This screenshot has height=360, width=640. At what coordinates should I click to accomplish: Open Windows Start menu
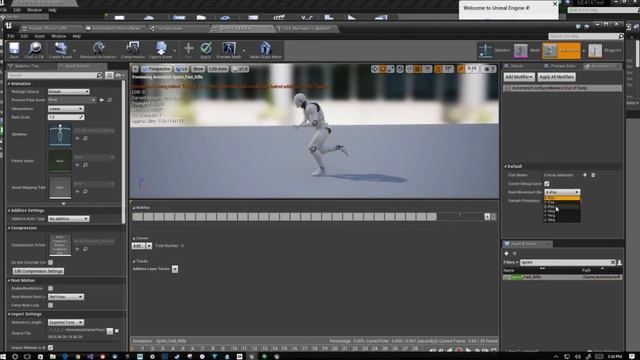pos(4,356)
